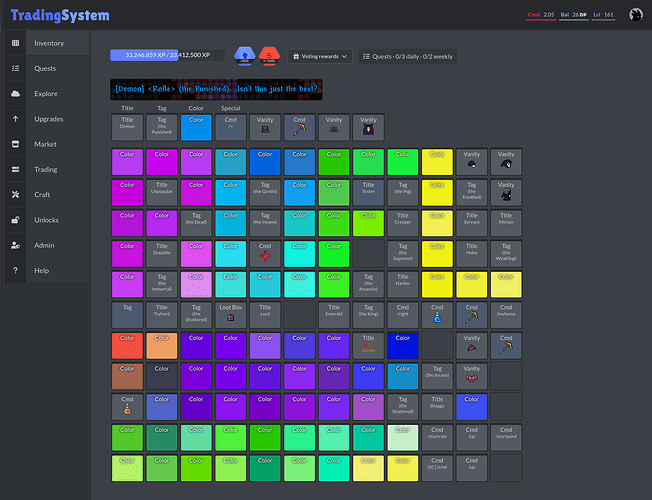Select the Cmd /startrain item

[x=437, y=438]
